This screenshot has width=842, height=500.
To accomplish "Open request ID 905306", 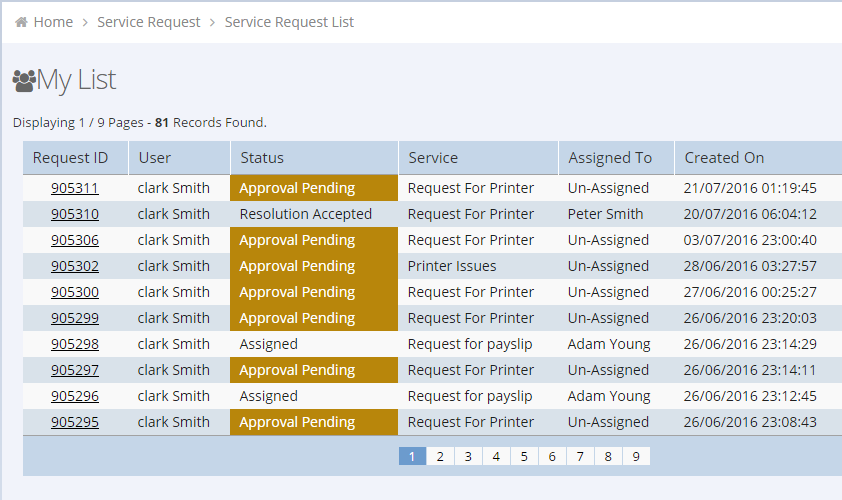I will tap(75, 240).
